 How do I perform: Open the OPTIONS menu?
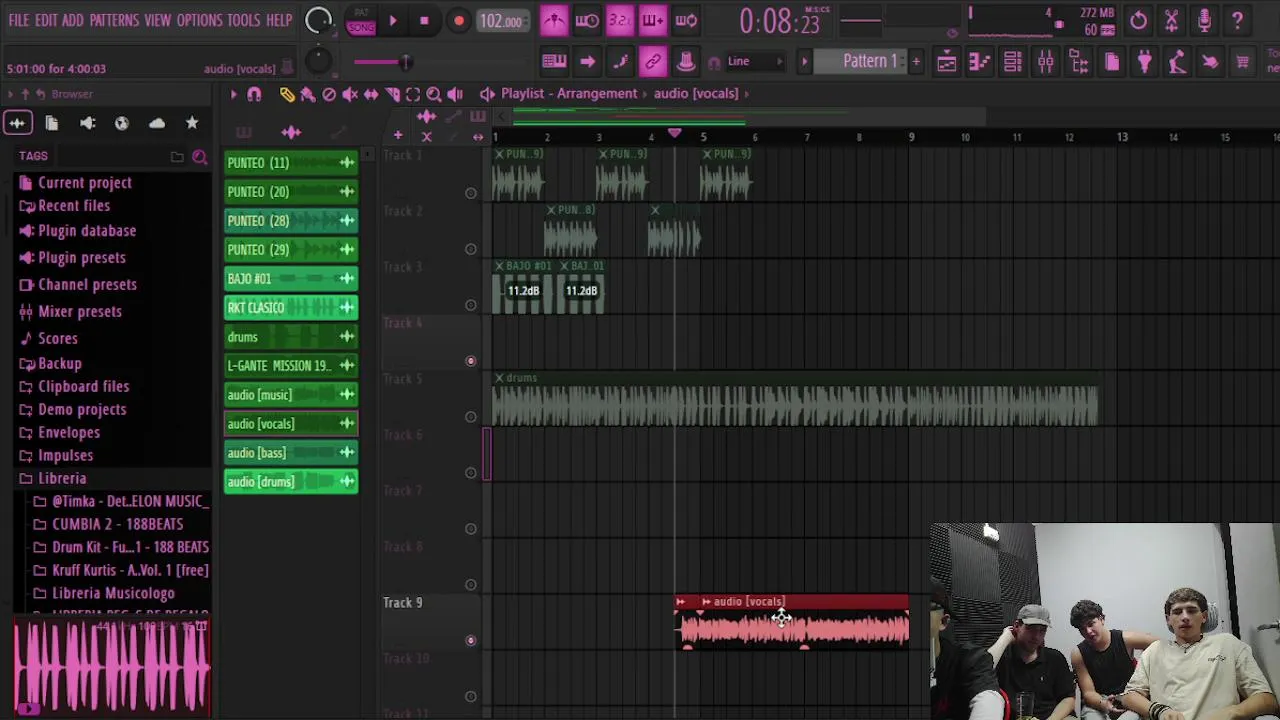coord(199,20)
